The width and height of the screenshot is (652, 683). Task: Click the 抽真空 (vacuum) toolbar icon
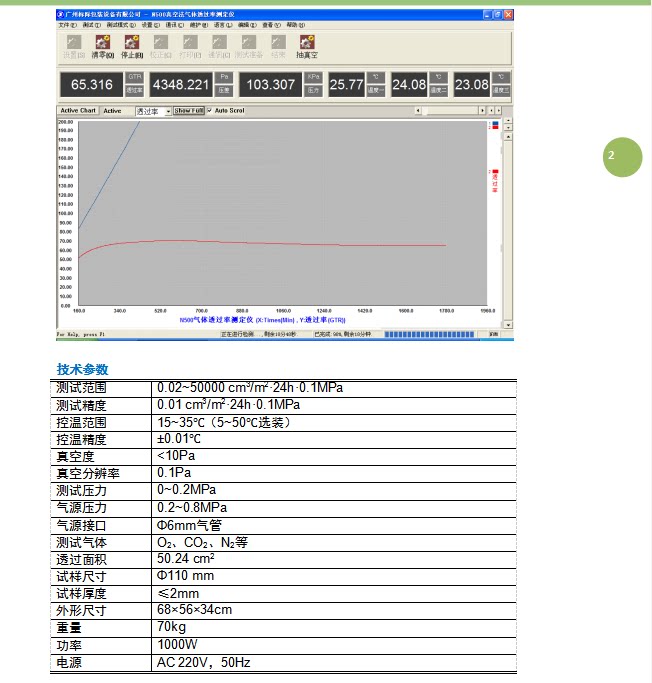click(307, 42)
